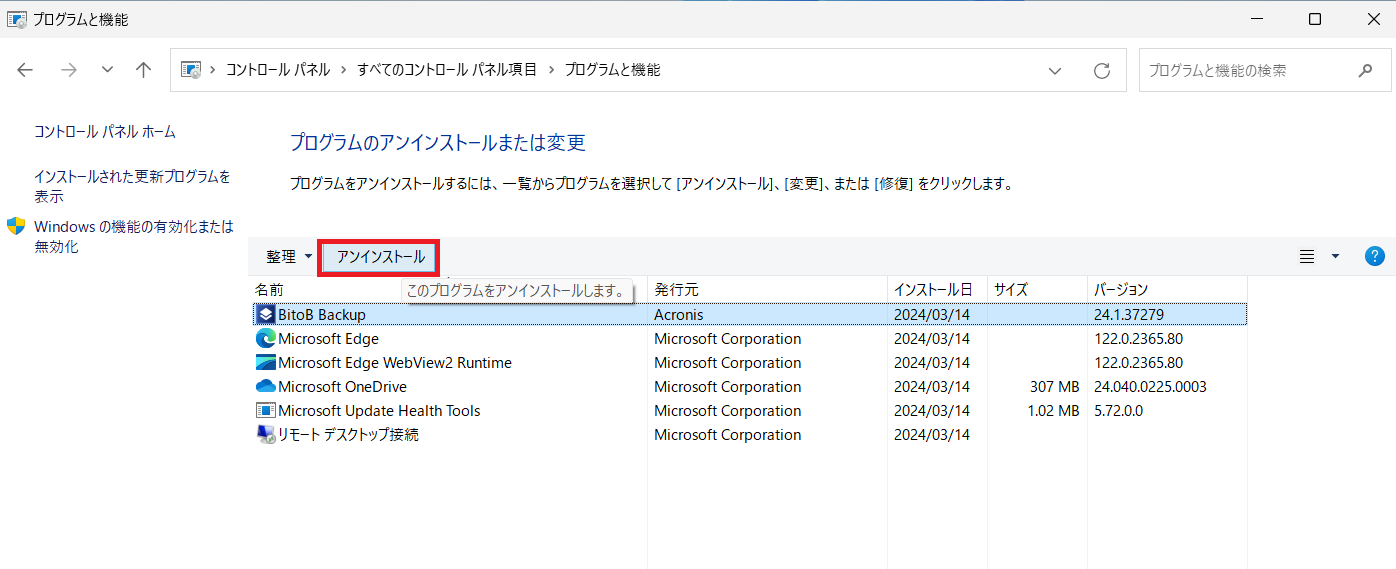Open view options dropdown arrow

pos(1335,257)
